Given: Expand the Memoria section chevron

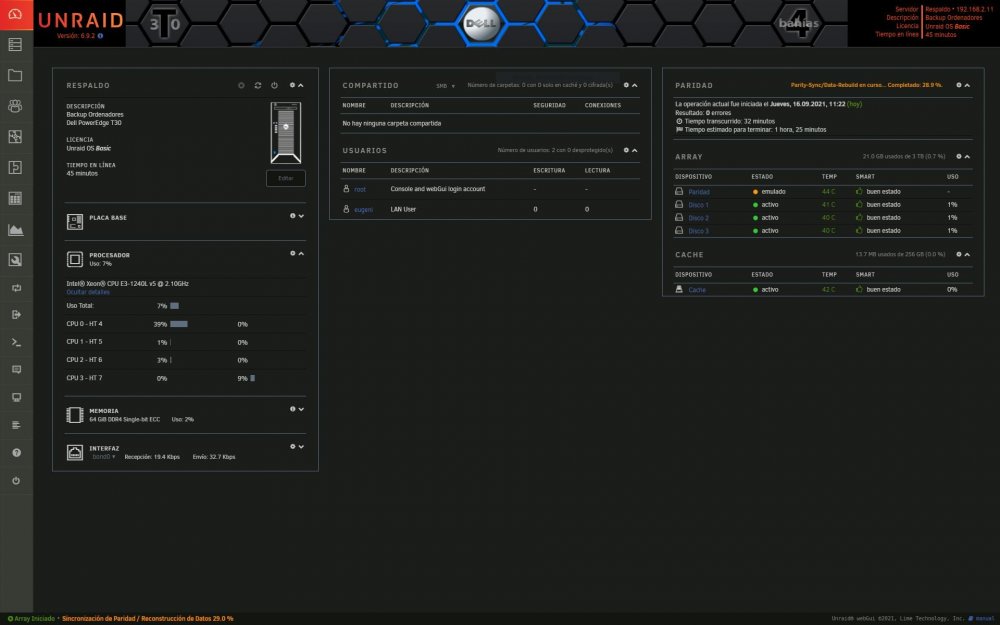Looking at the screenshot, I should pyautogui.click(x=301, y=409).
